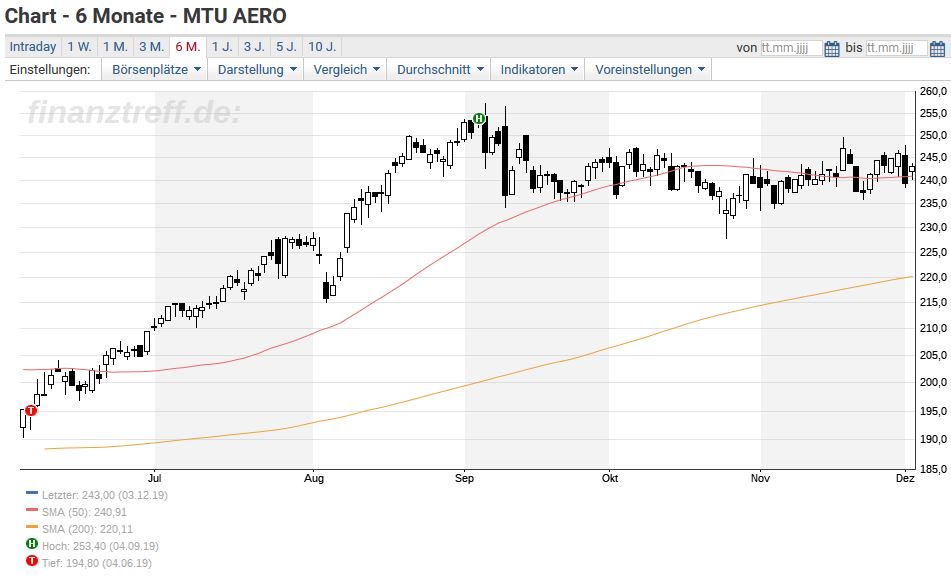This screenshot has width=951, height=578.
Task: Click 'SMA (200): 220,11' legend text
Action: (87, 529)
